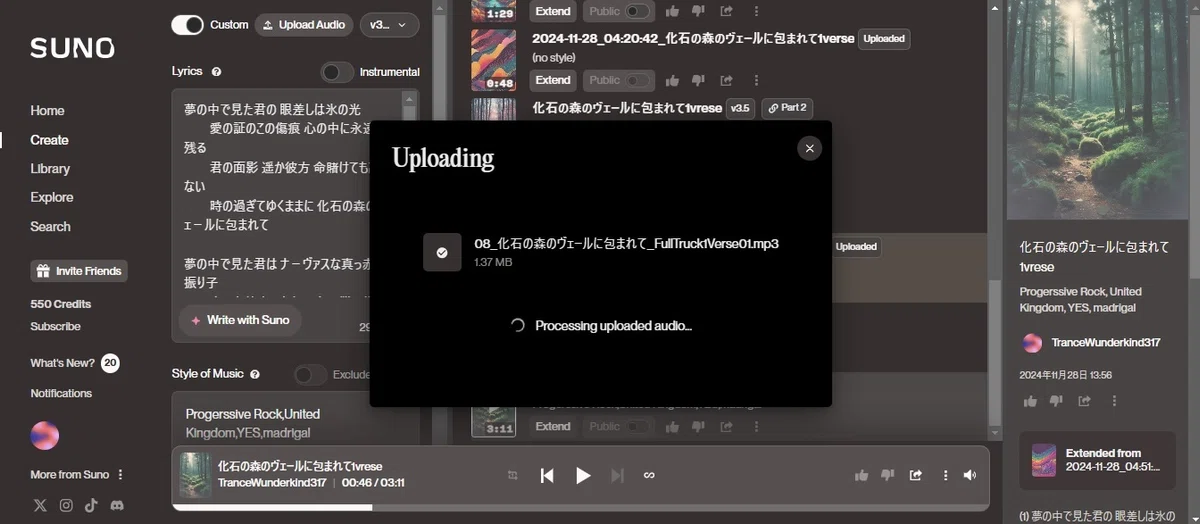Click Extend on the 1:29 song

553,11
